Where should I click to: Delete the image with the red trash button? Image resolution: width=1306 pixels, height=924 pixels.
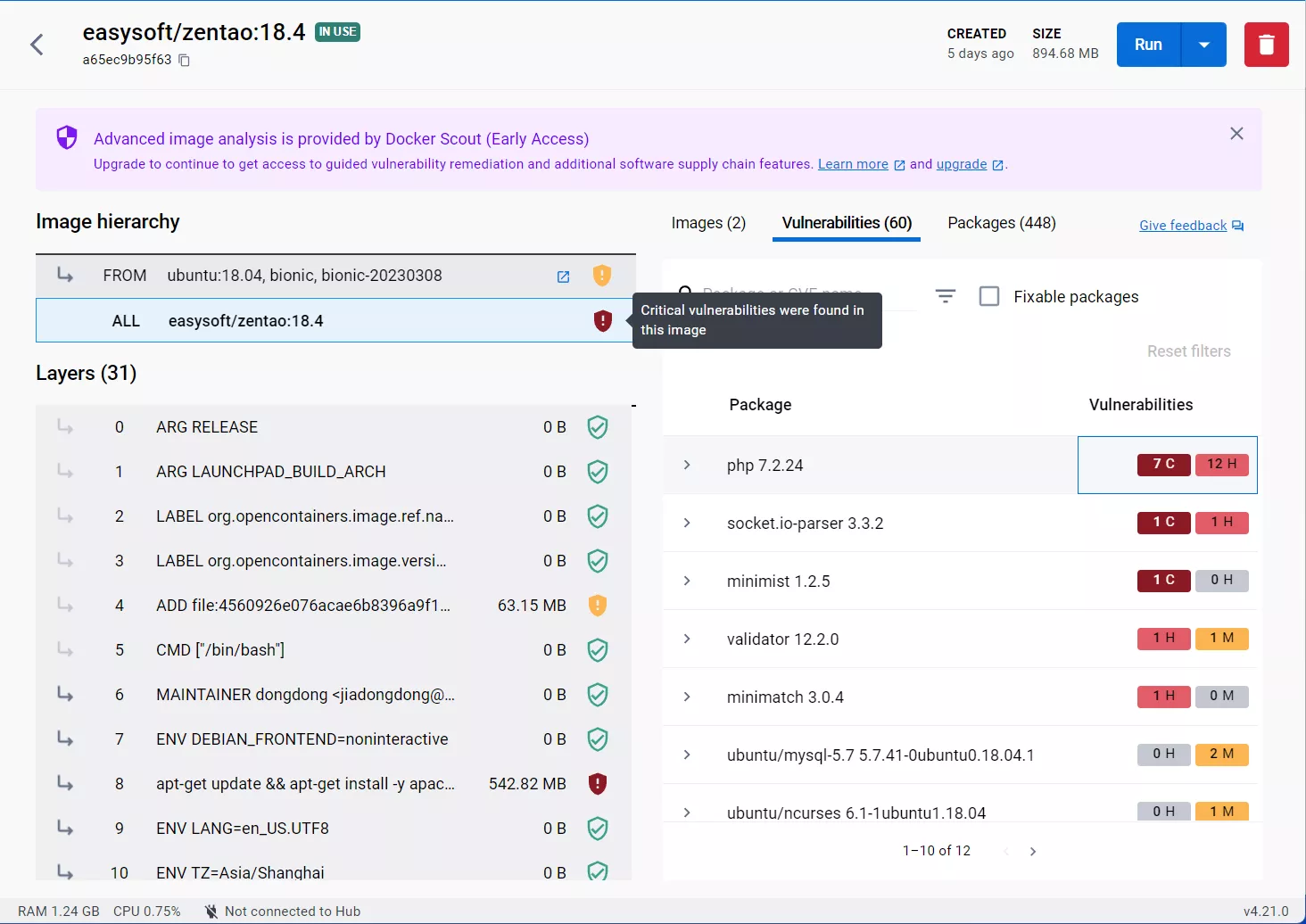pos(1266,45)
